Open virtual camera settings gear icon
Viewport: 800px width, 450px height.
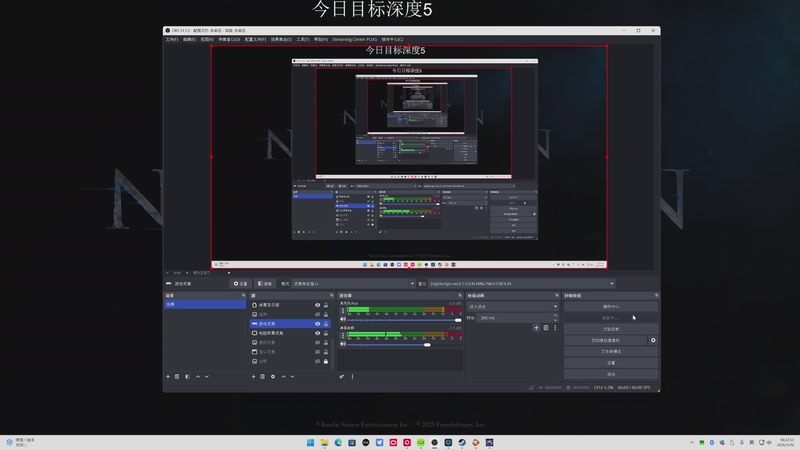(x=653, y=340)
